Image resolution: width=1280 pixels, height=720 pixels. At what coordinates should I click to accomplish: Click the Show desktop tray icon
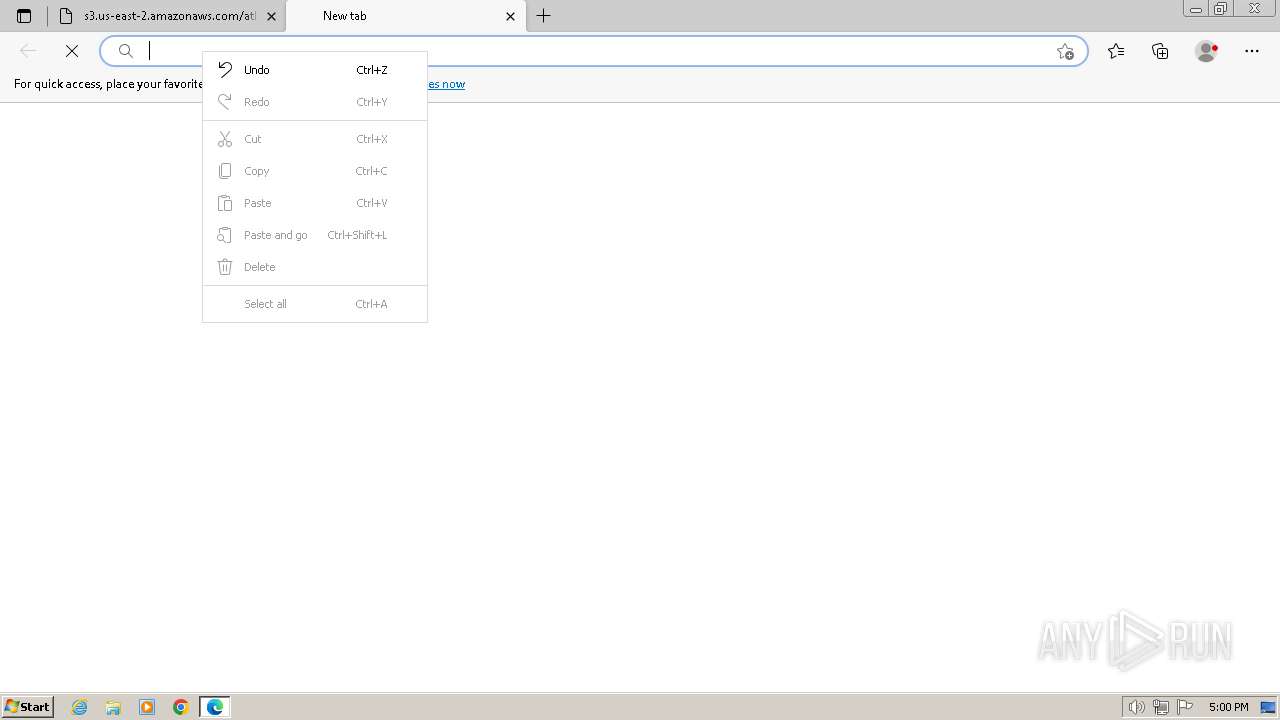click(x=1268, y=707)
